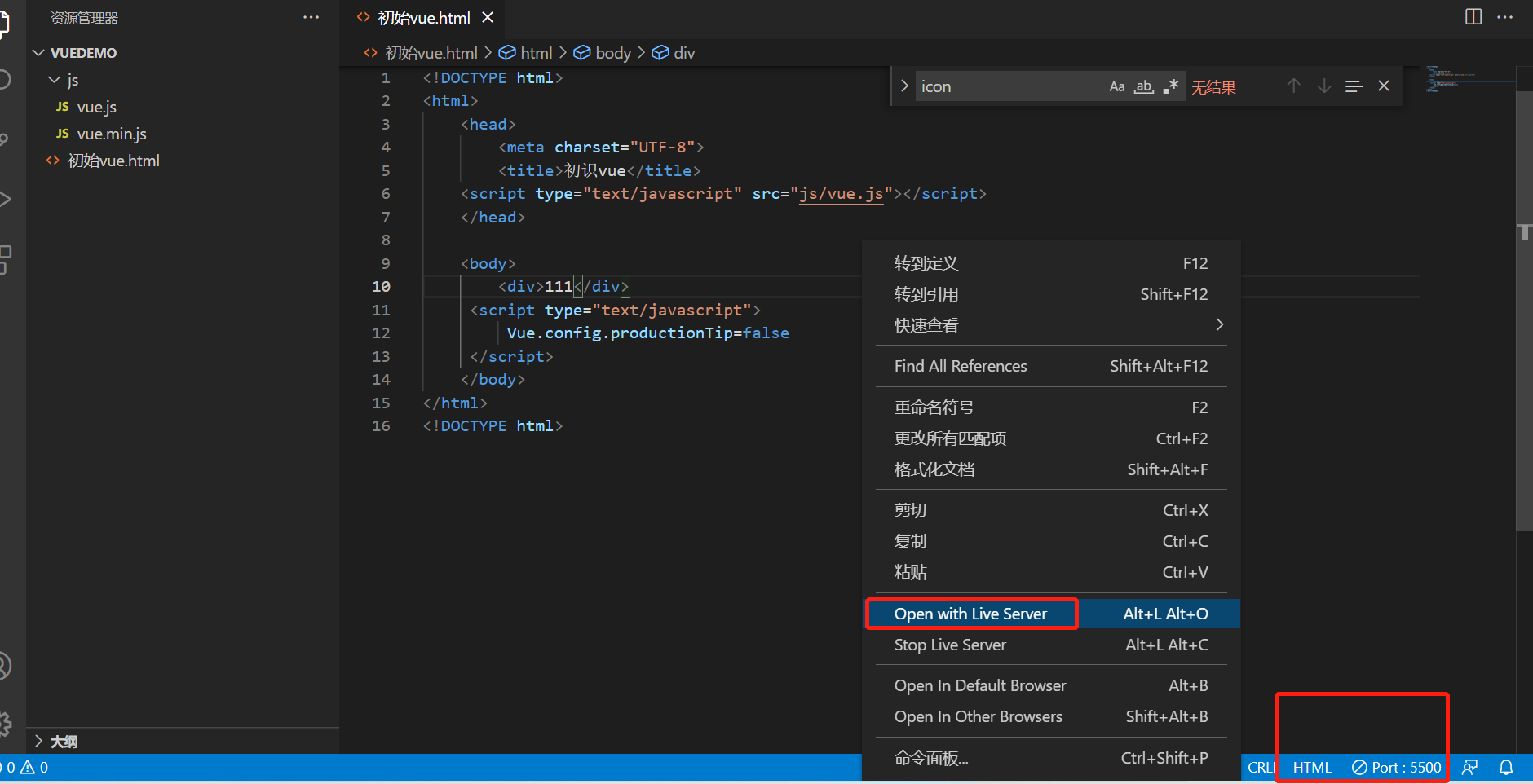Screen dimensions: 1533x784
Task: Choose 转到引用 from context menu
Action: point(1051,294)
